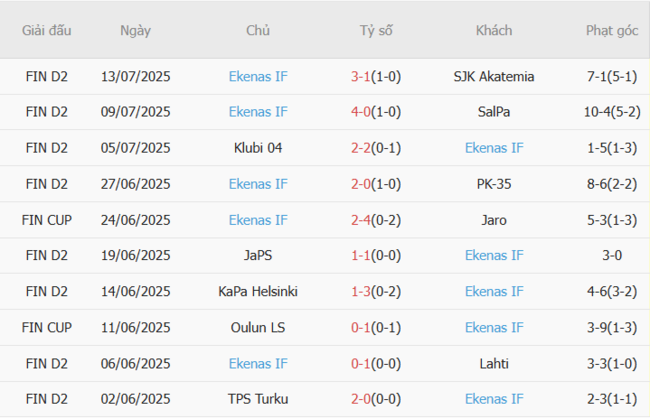The width and height of the screenshot is (650, 419).
Task: Click the "Phạt góc" column header
Action: tap(612, 30)
